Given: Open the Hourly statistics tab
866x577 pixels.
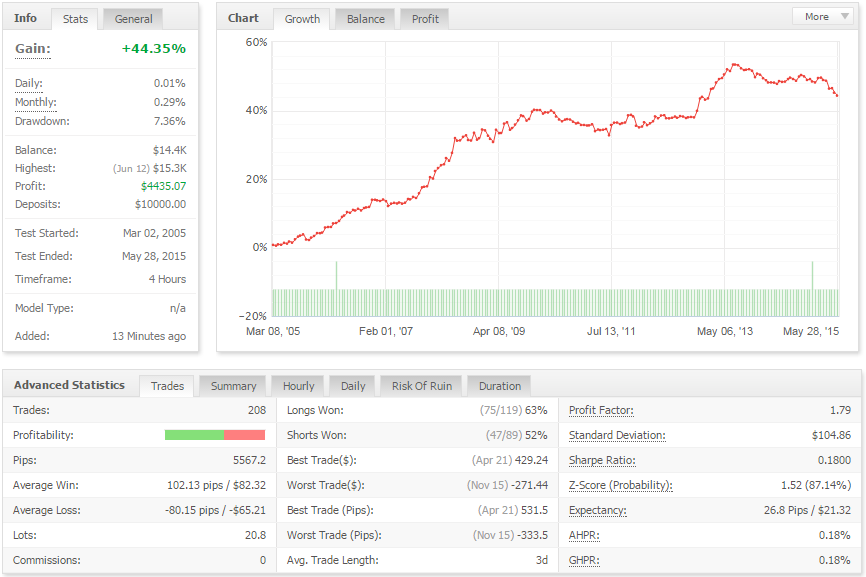Looking at the screenshot, I should click(x=298, y=386).
